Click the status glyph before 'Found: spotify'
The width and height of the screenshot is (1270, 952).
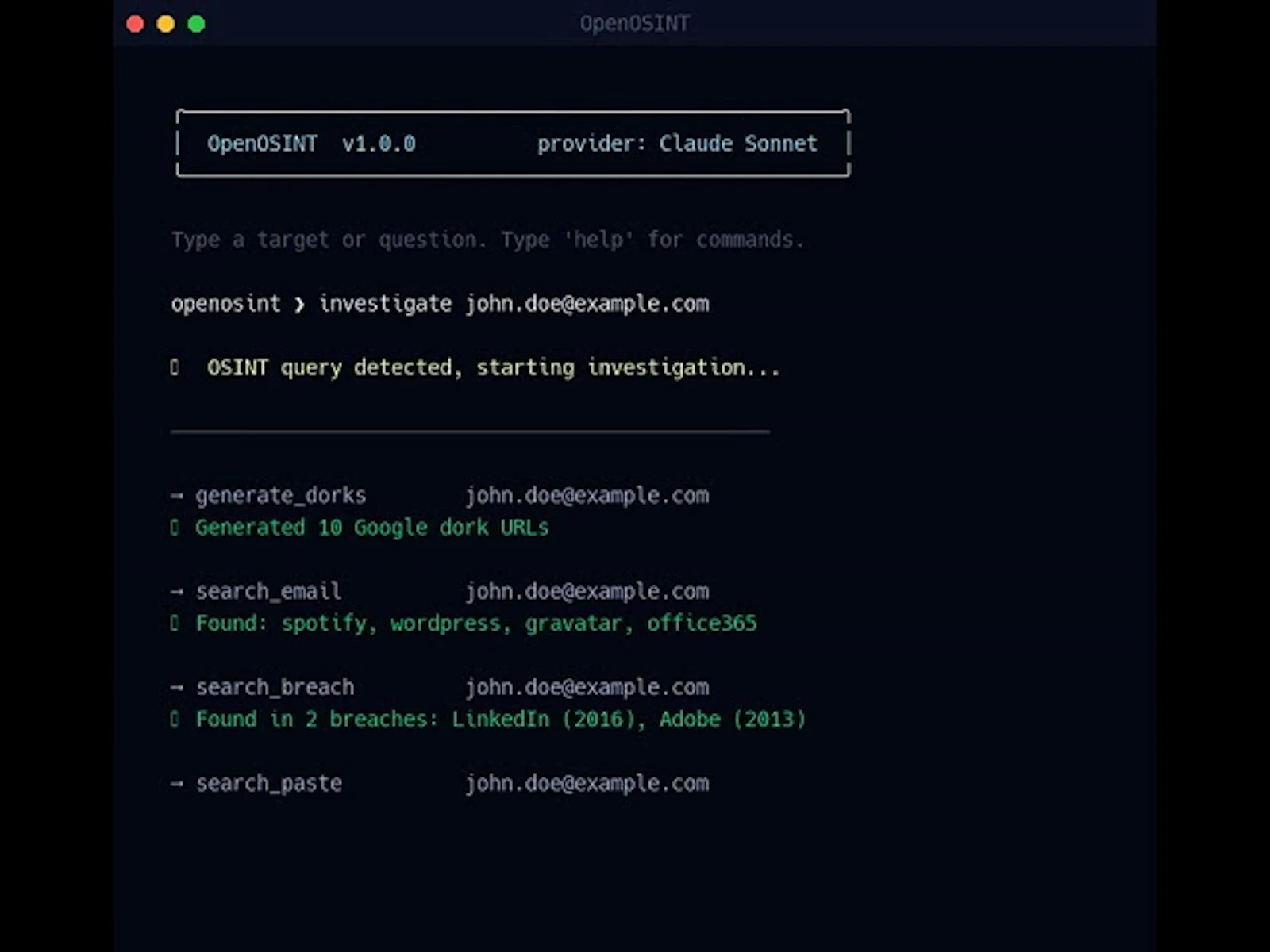175,624
